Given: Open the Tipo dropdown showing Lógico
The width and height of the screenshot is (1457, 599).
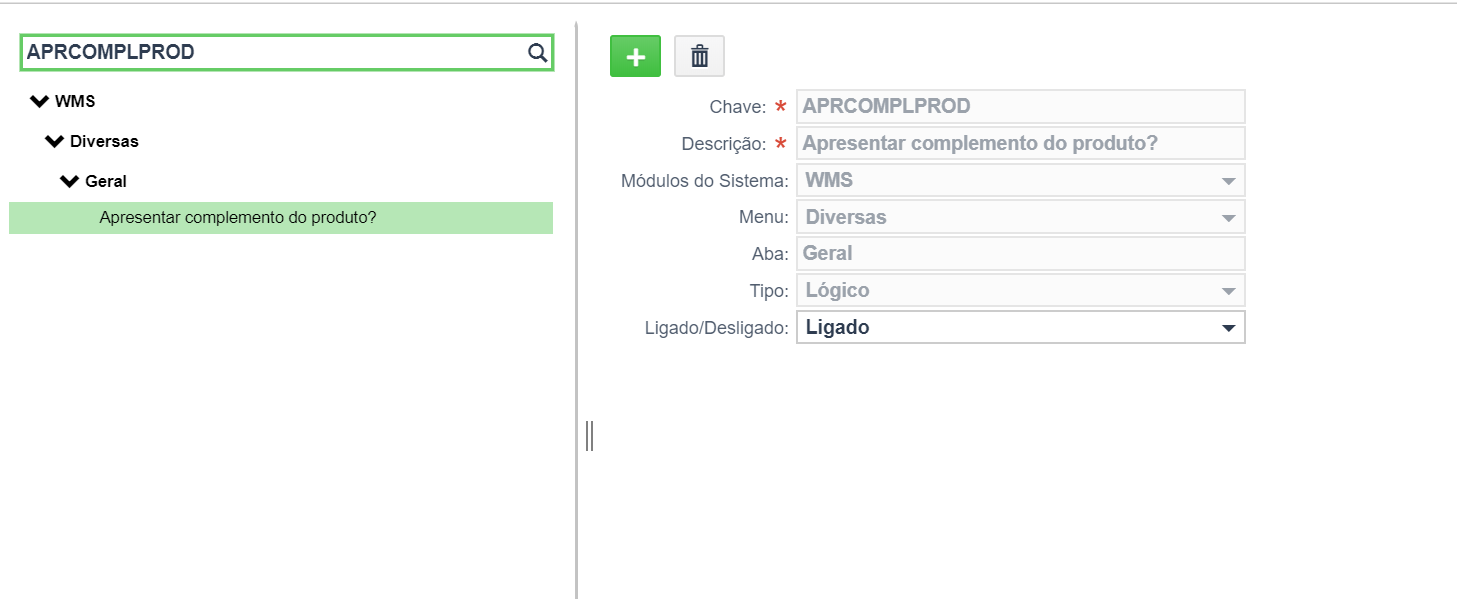Looking at the screenshot, I should coord(1021,291).
